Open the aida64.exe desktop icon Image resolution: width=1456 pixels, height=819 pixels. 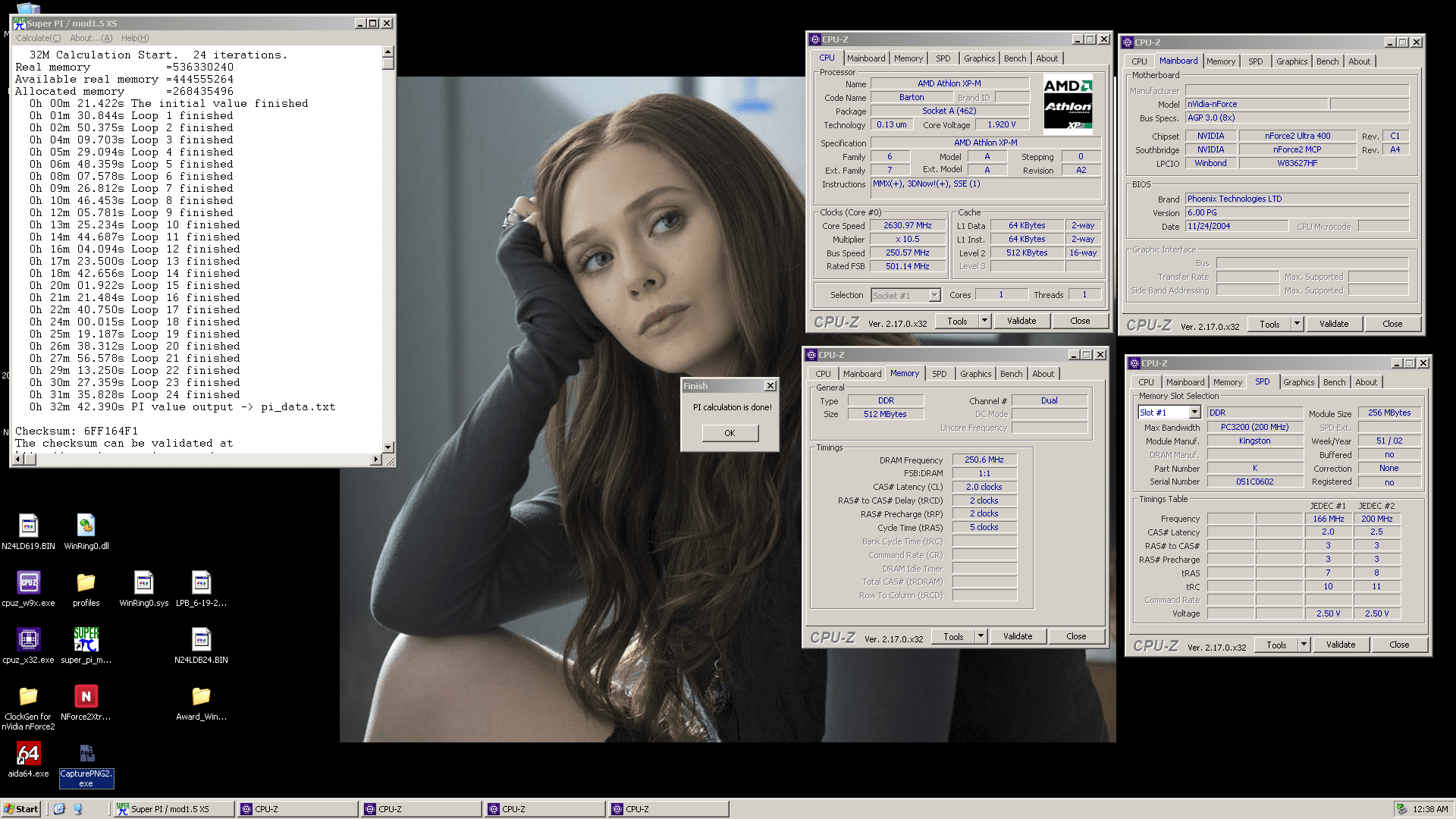click(x=28, y=754)
